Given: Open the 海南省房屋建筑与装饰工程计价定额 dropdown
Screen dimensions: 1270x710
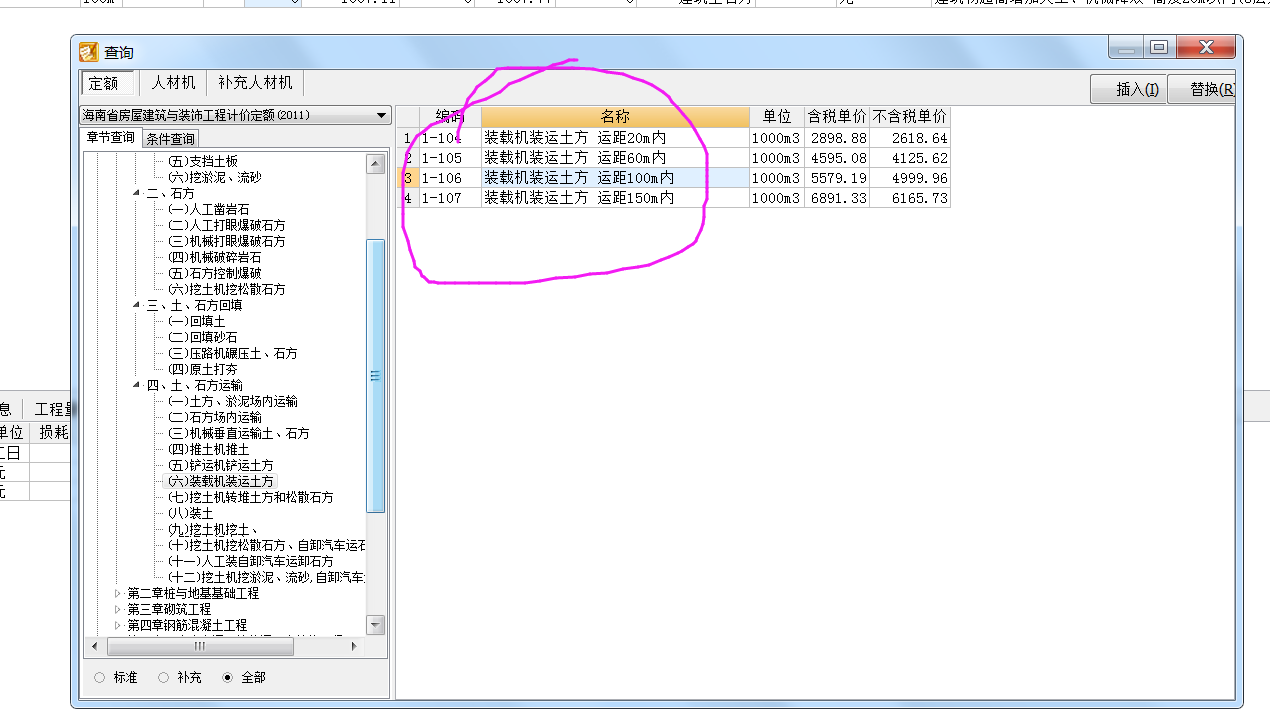Looking at the screenshot, I should pos(235,115).
